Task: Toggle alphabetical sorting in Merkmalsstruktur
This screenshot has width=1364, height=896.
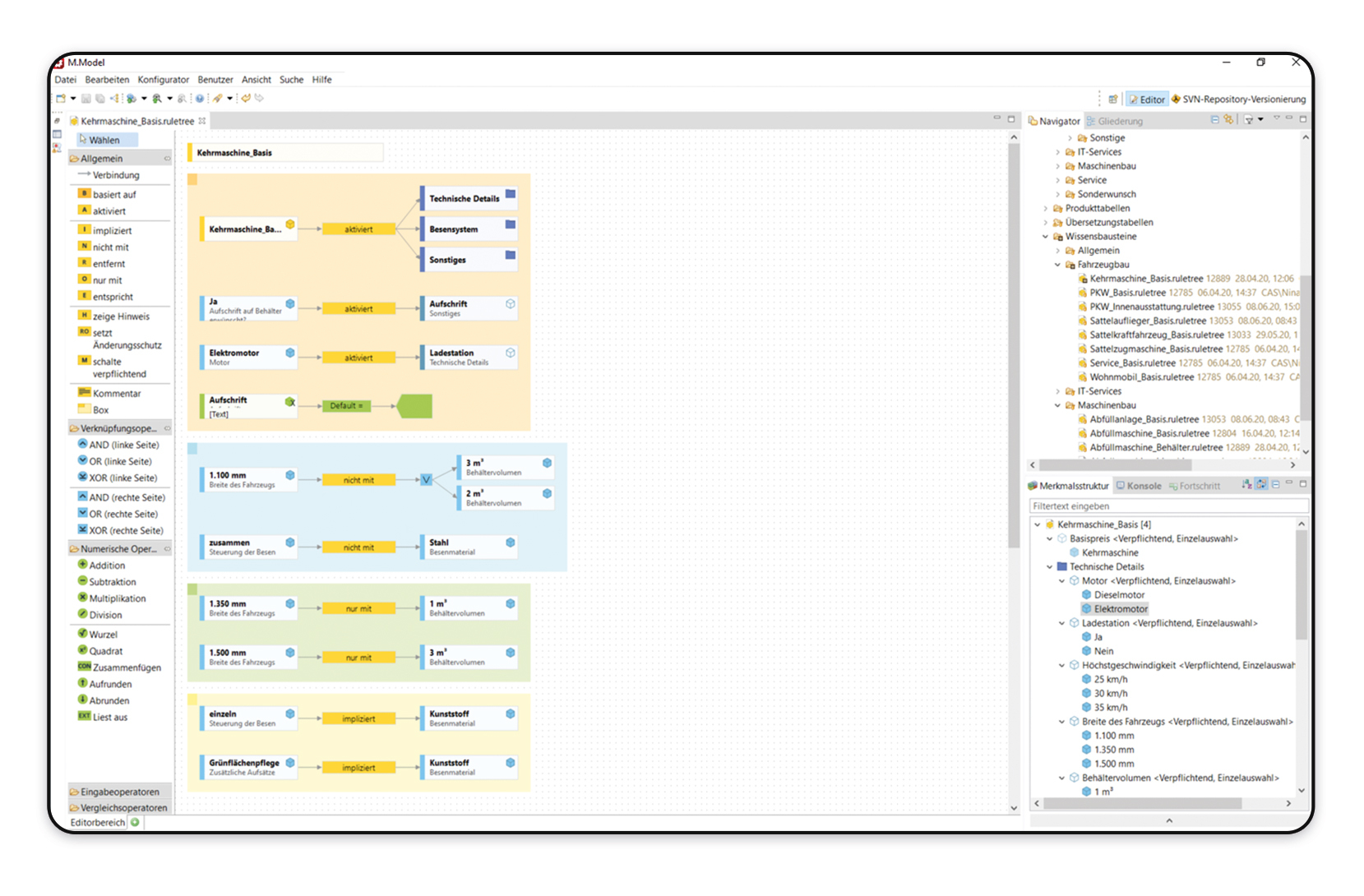Action: [1247, 485]
